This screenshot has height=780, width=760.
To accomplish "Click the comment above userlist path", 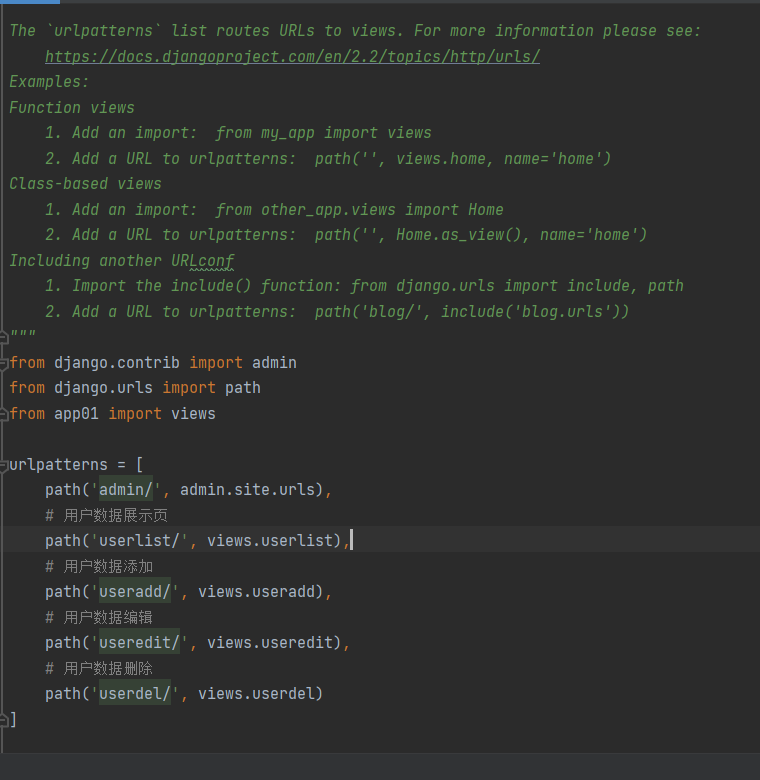I will point(107,516).
